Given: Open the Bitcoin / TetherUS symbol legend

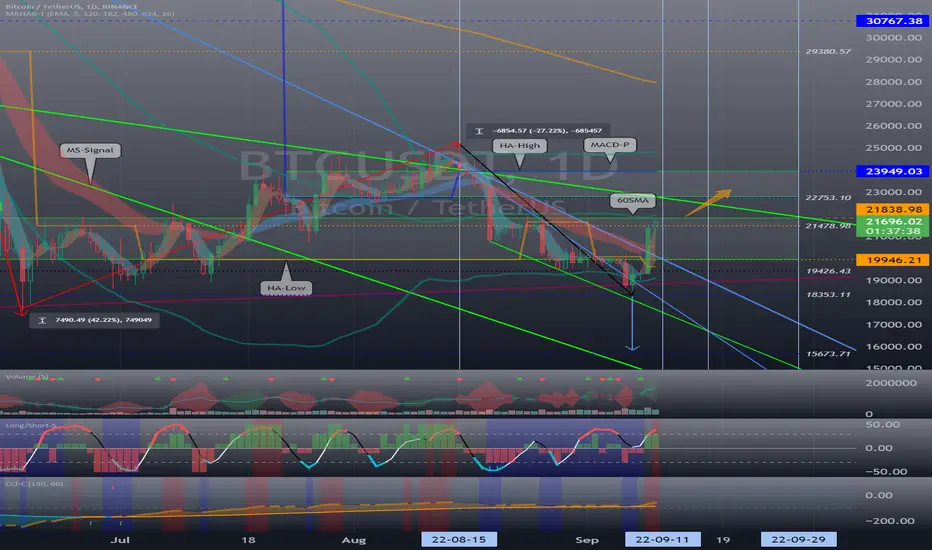Looking at the screenshot, I should coord(71,7).
